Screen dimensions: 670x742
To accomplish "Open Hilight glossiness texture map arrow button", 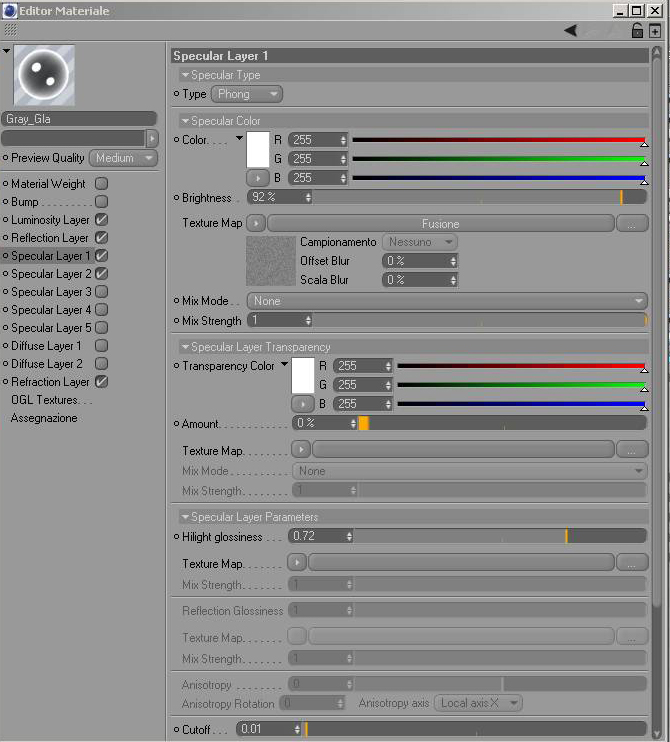I will pos(297,563).
